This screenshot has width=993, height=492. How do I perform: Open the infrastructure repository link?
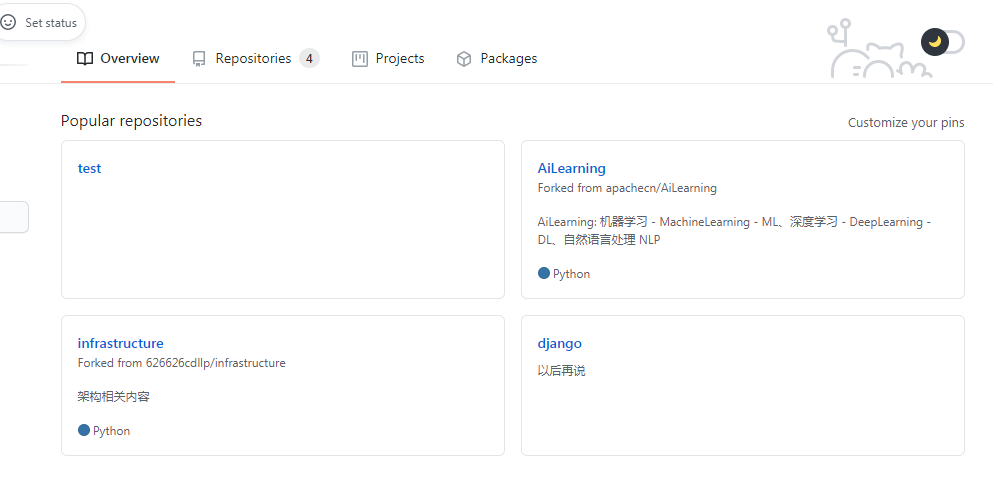point(120,343)
